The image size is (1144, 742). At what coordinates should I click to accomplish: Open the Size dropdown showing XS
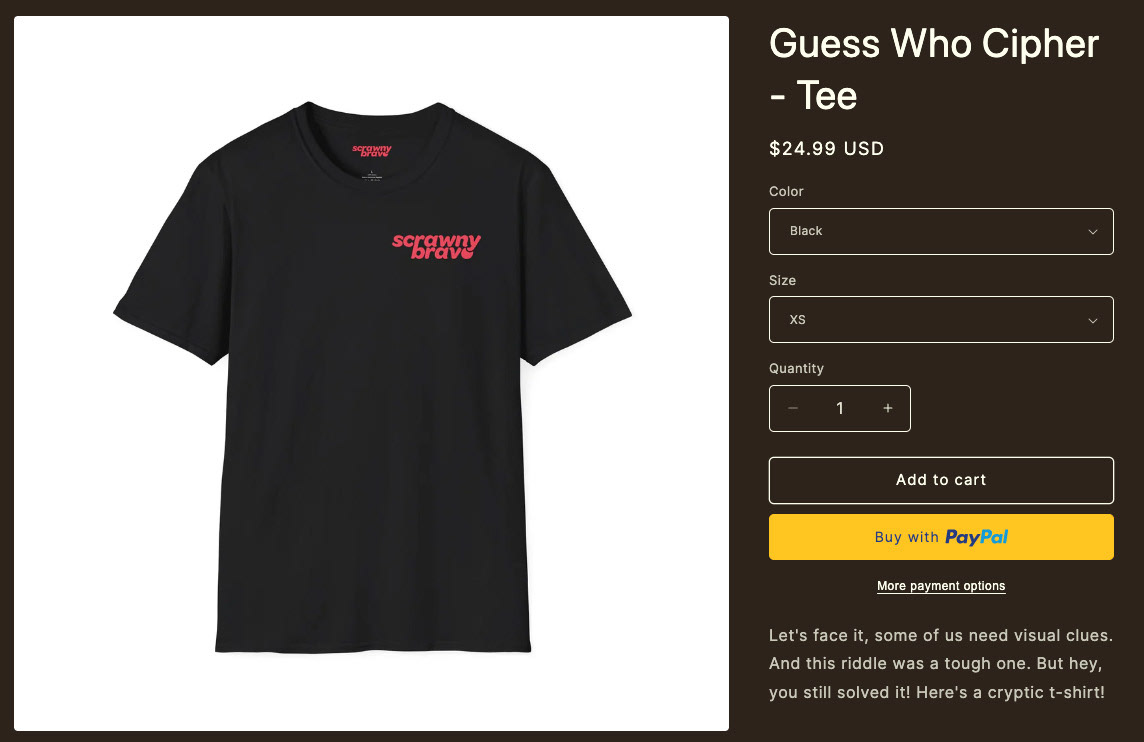941,320
